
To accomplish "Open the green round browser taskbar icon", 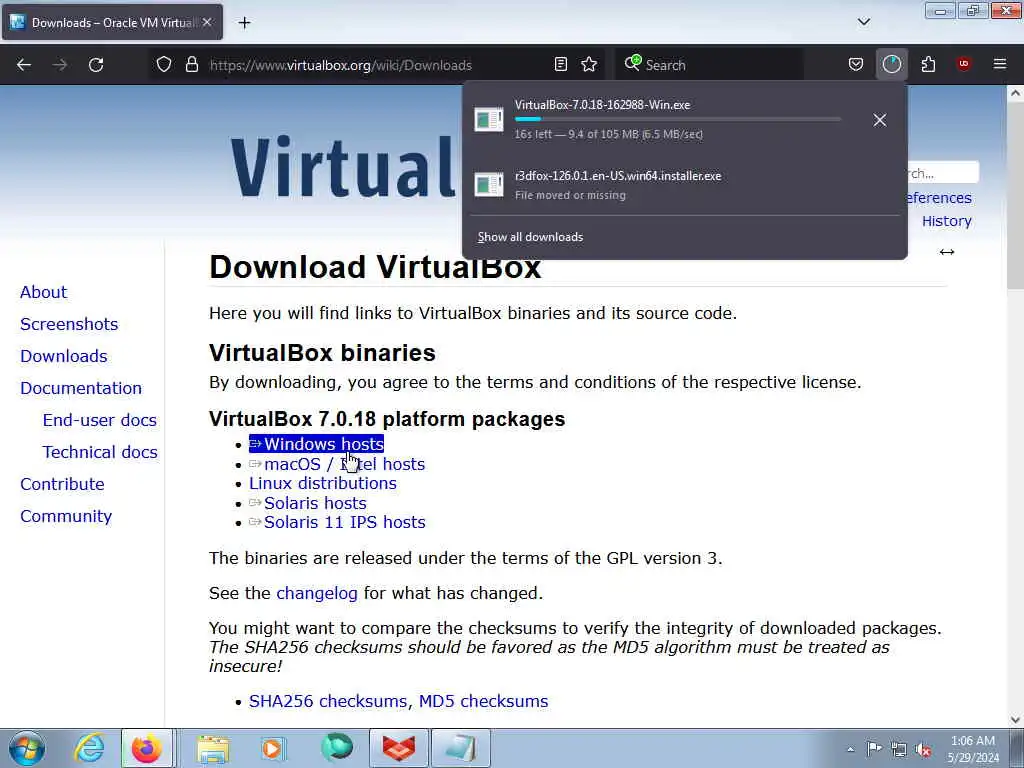I will click(x=337, y=748).
